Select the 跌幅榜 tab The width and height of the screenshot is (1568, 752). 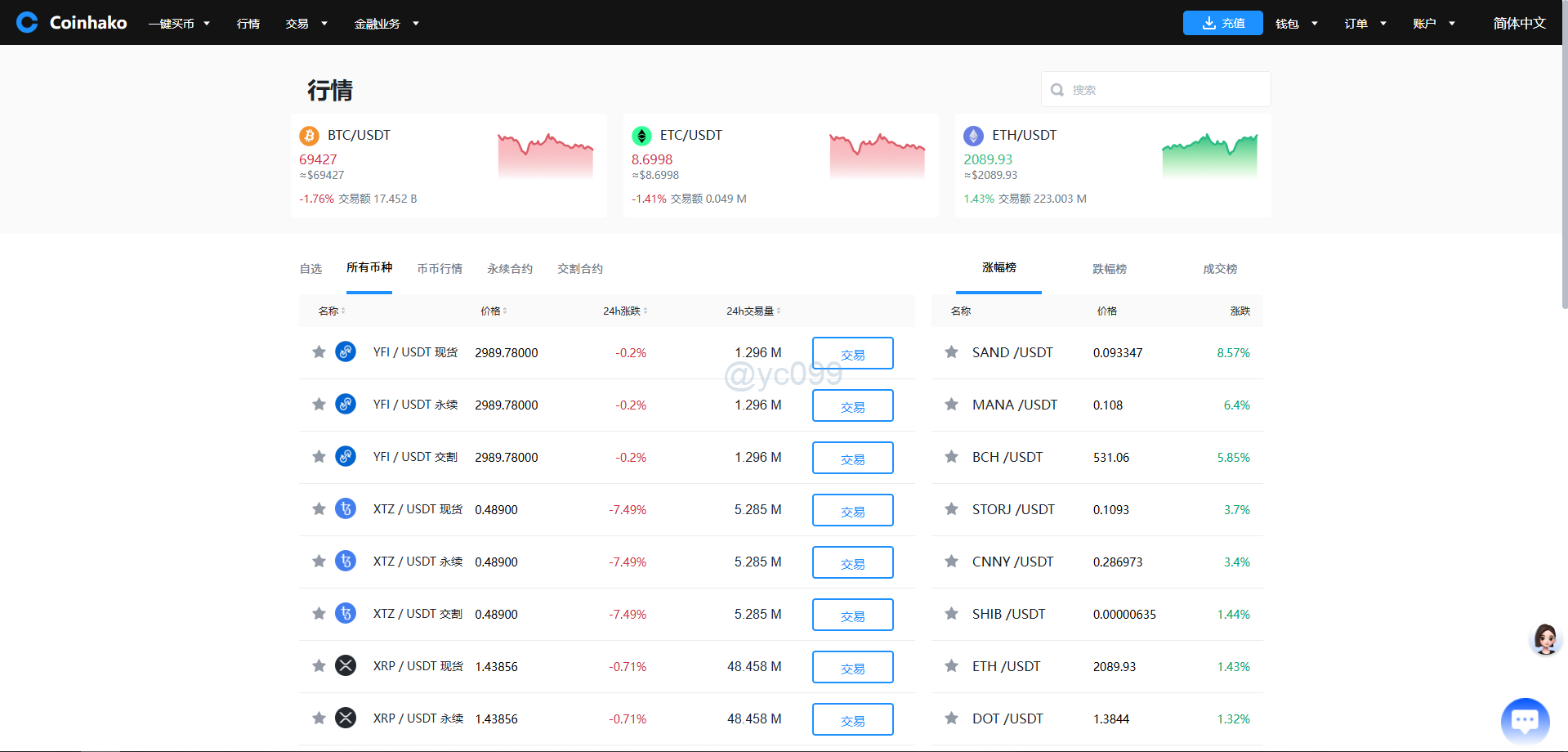coord(1109,269)
